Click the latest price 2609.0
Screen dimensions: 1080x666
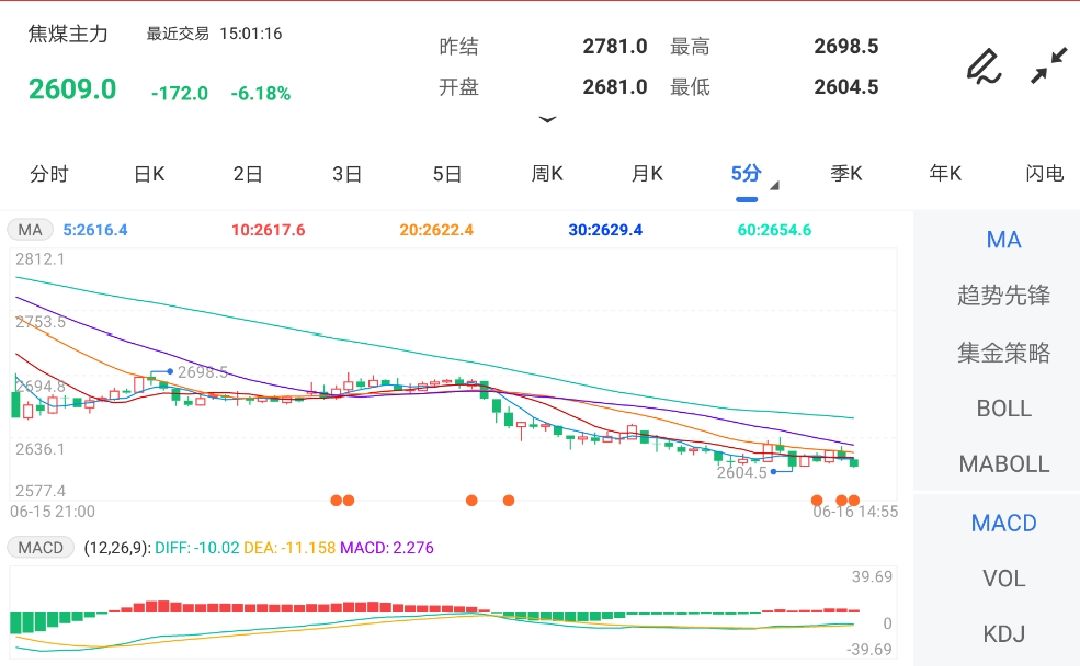click(x=72, y=90)
